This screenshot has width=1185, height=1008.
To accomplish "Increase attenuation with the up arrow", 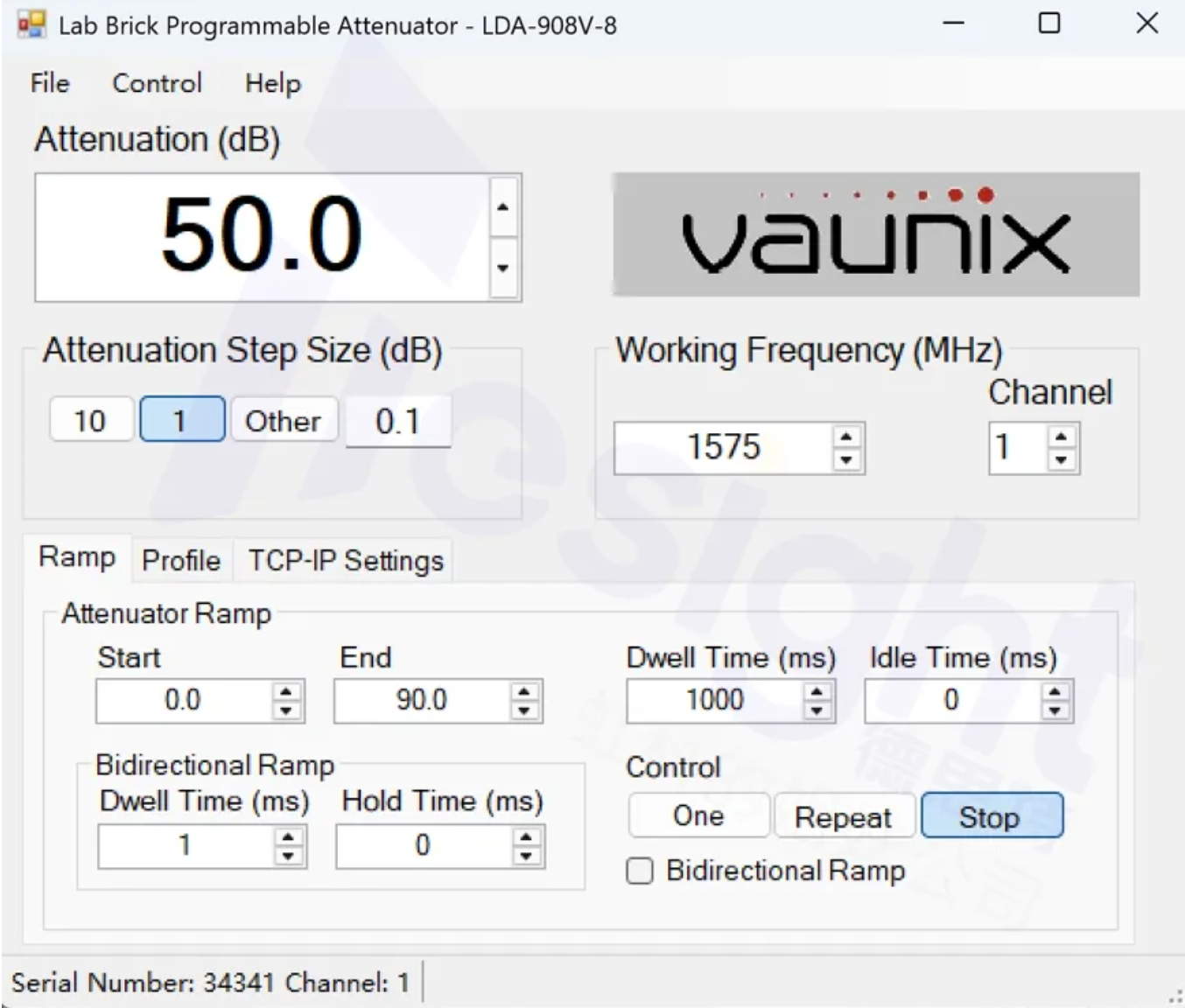I will point(502,207).
